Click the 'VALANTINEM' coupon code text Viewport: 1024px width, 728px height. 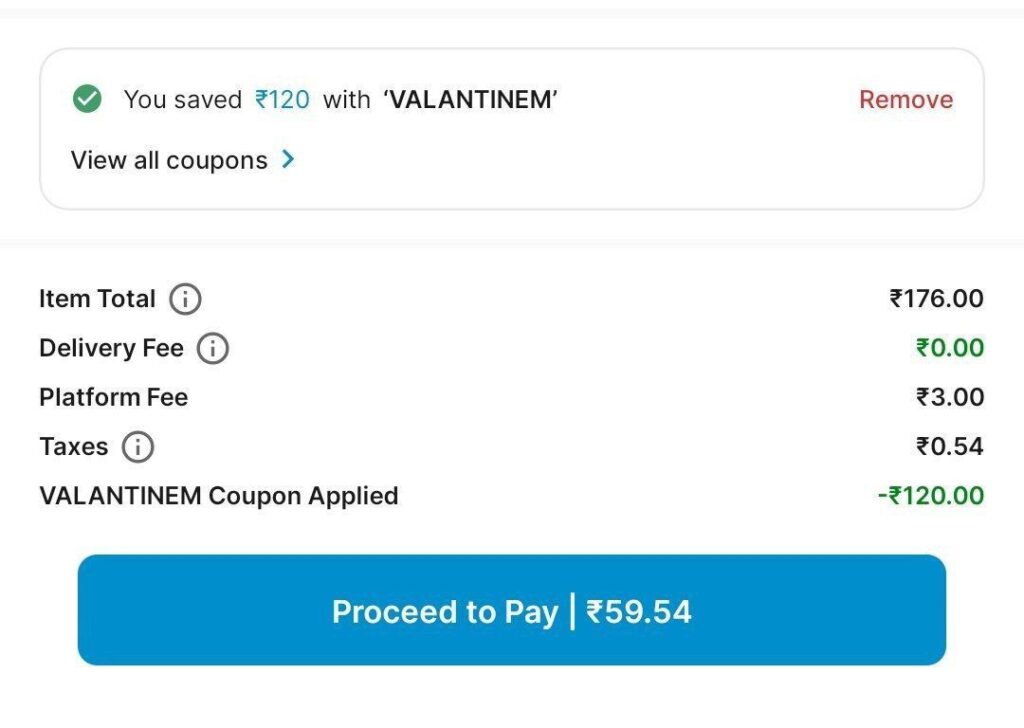click(470, 99)
